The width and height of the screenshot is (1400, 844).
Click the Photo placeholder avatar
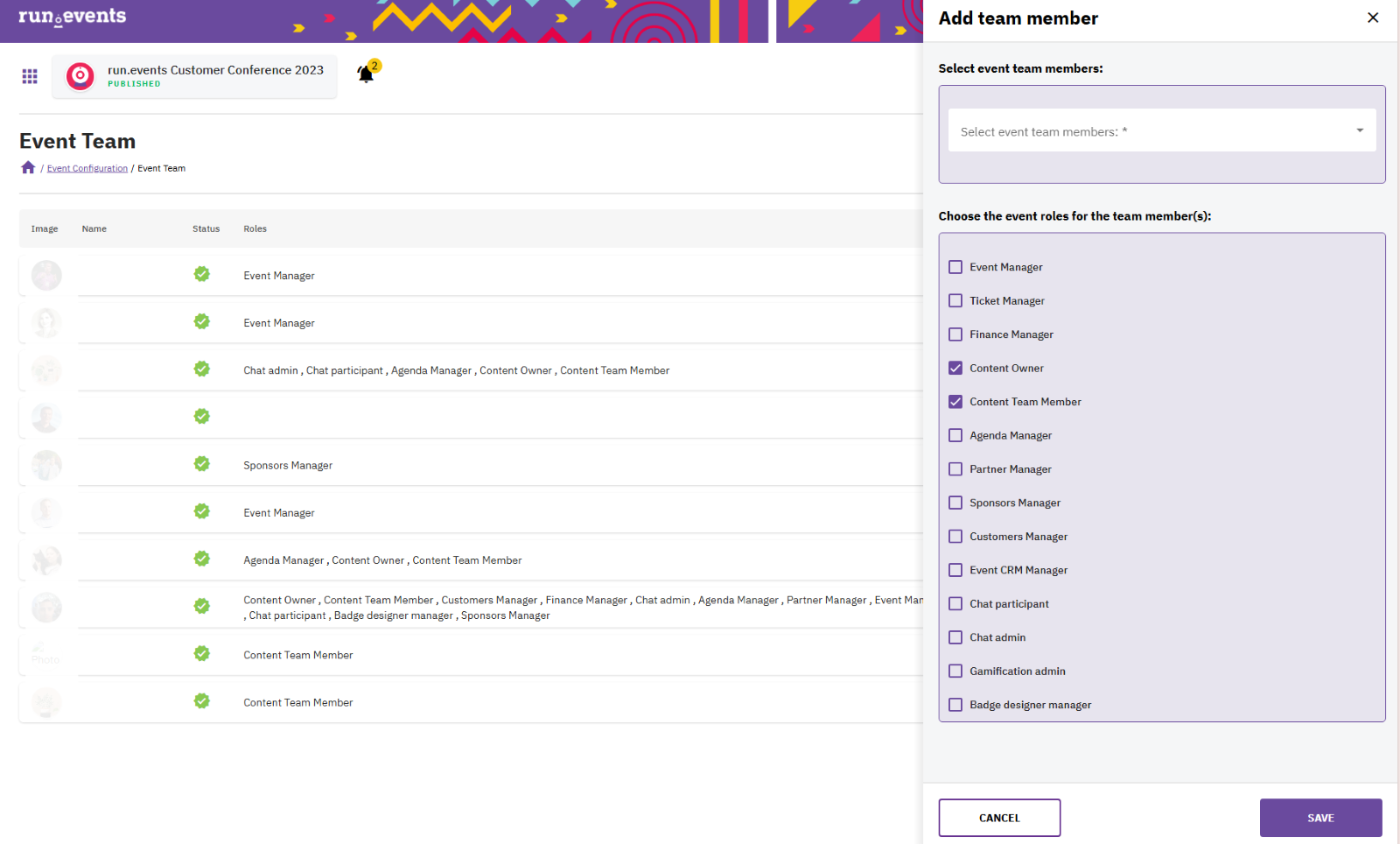(x=46, y=655)
